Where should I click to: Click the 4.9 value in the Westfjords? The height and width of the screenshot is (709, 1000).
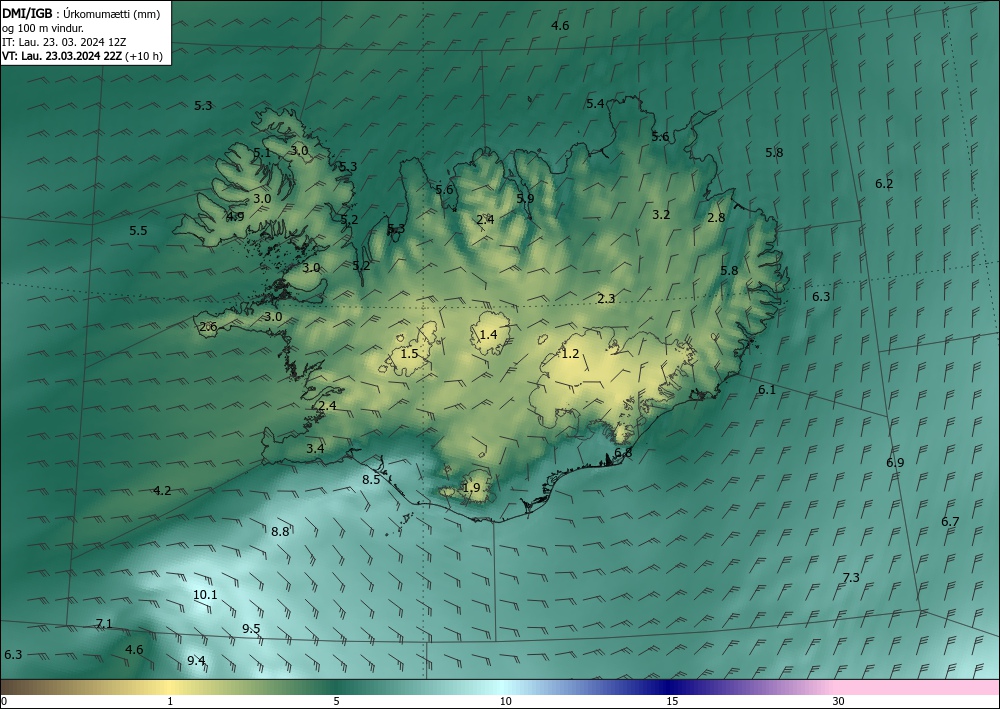point(235,216)
